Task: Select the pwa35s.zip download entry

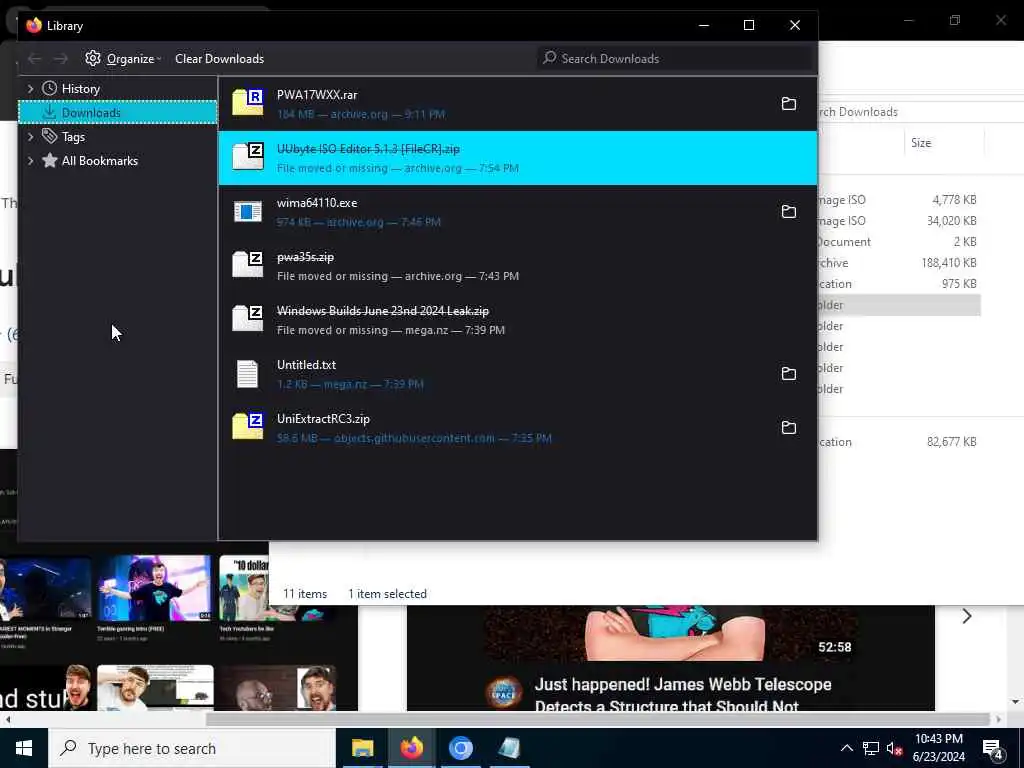Action: (517, 266)
